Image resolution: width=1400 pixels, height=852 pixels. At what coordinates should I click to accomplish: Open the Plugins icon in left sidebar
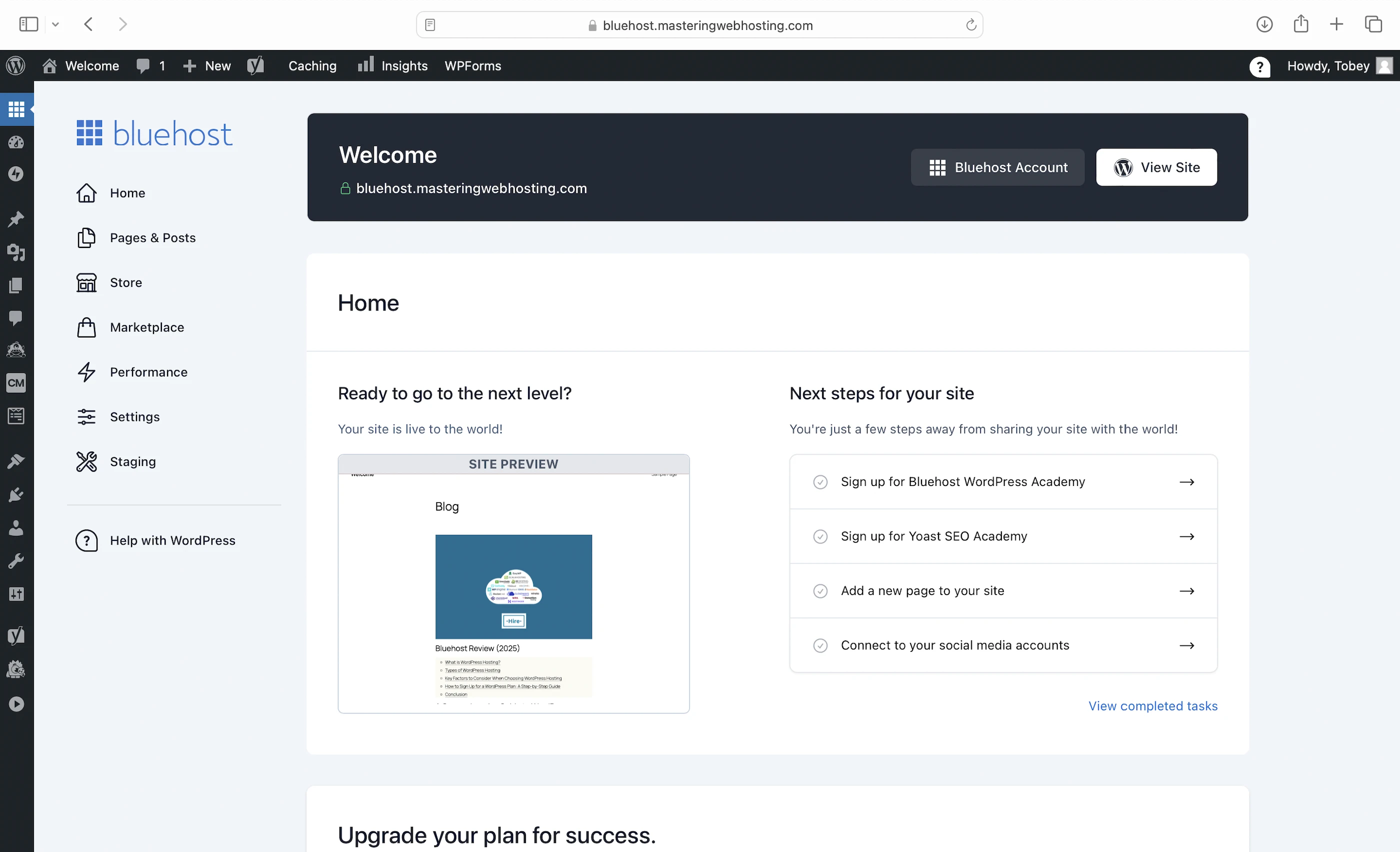[x=16, y=494]
